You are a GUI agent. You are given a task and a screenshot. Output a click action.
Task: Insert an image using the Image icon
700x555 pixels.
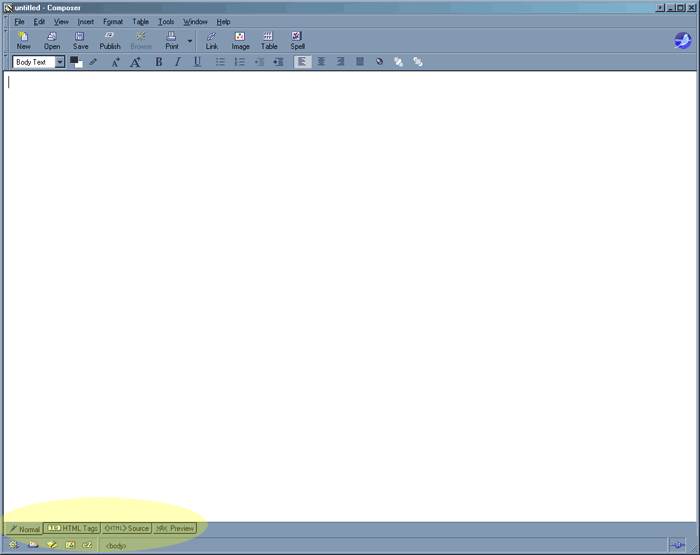pos(240,40)
